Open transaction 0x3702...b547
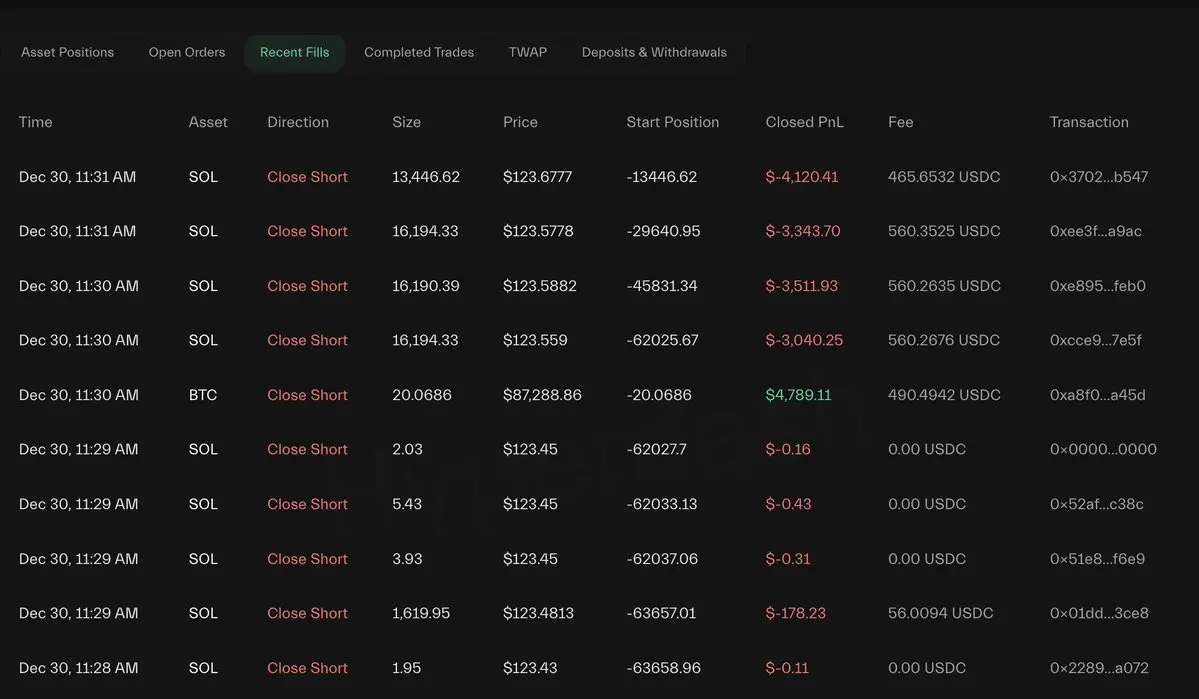 [x=1099, y=177]
